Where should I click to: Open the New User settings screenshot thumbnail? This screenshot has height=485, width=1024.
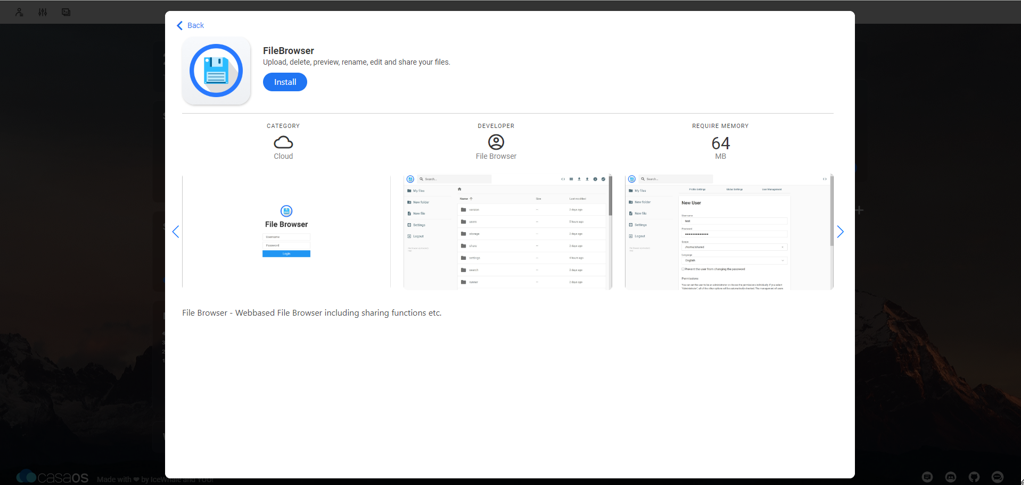(x=729, y=231)
